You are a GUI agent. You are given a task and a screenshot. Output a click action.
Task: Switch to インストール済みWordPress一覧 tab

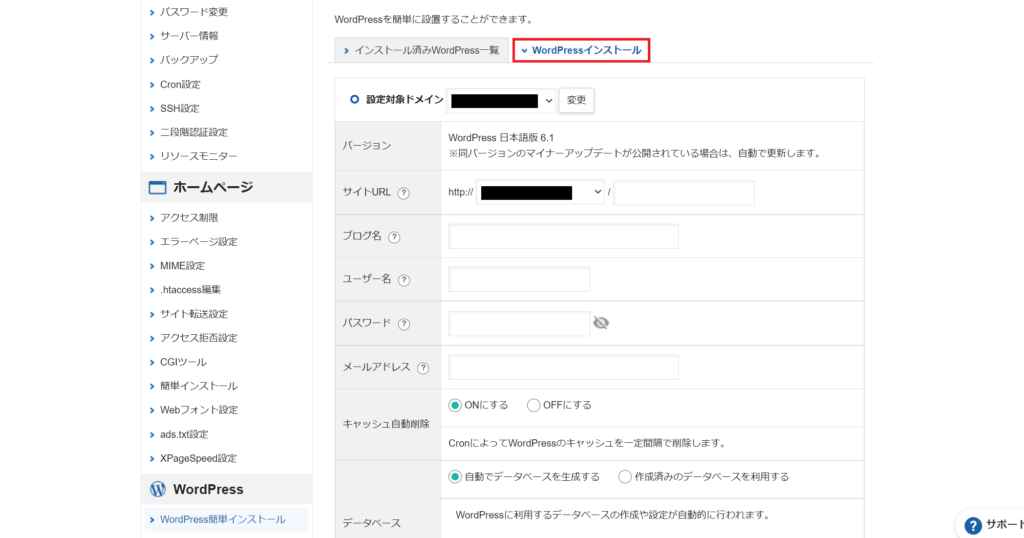tap(421, 50)
